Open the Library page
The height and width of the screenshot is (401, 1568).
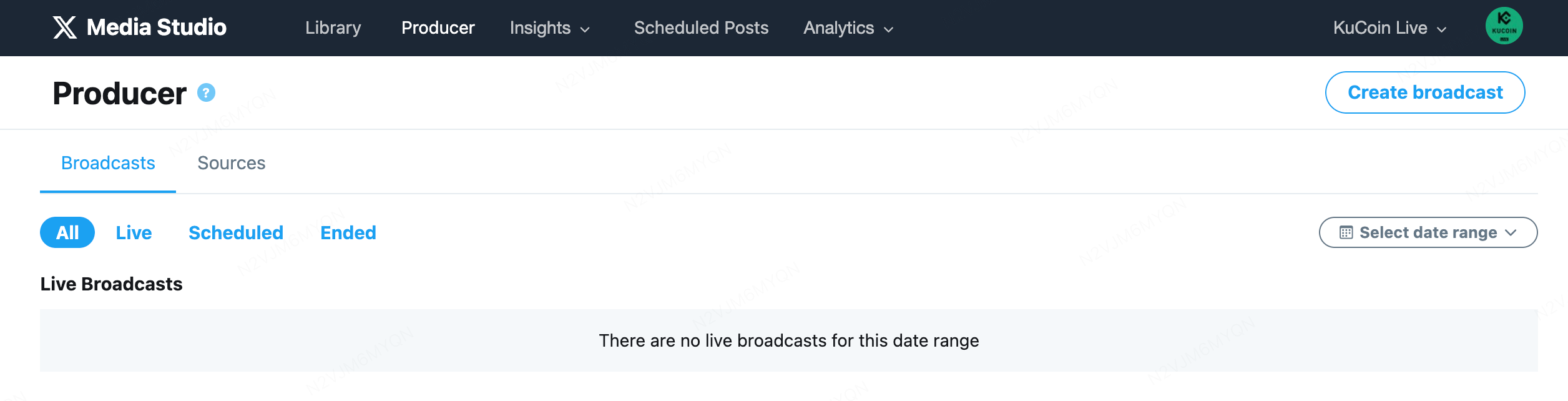(333, 28)
